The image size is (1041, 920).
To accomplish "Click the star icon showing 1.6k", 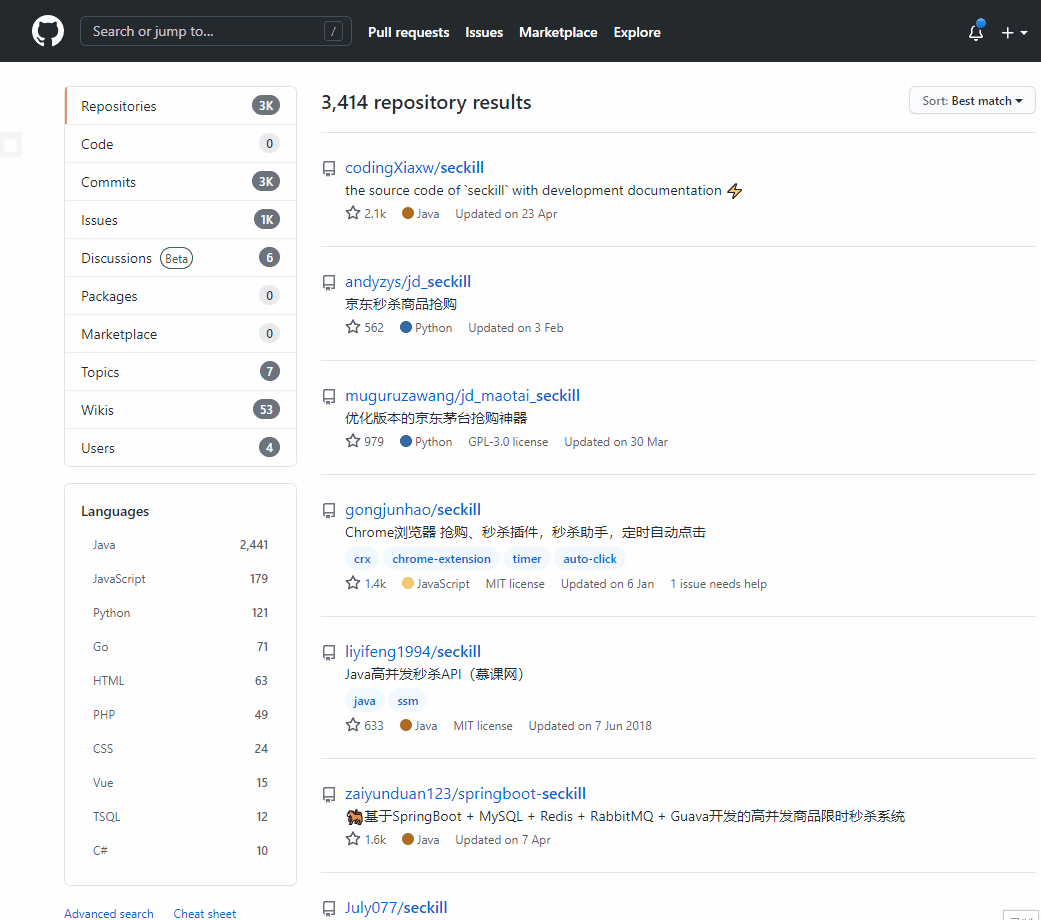I will [x=352, y=839].
